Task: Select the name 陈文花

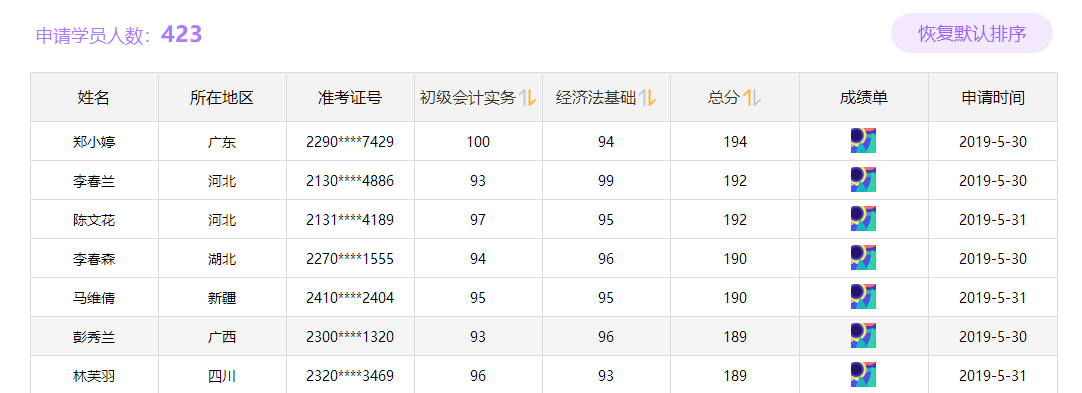Action: click(94, 221)
